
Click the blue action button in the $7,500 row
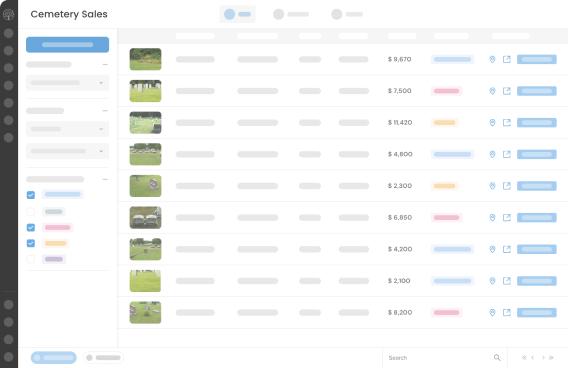coord(536,91)
